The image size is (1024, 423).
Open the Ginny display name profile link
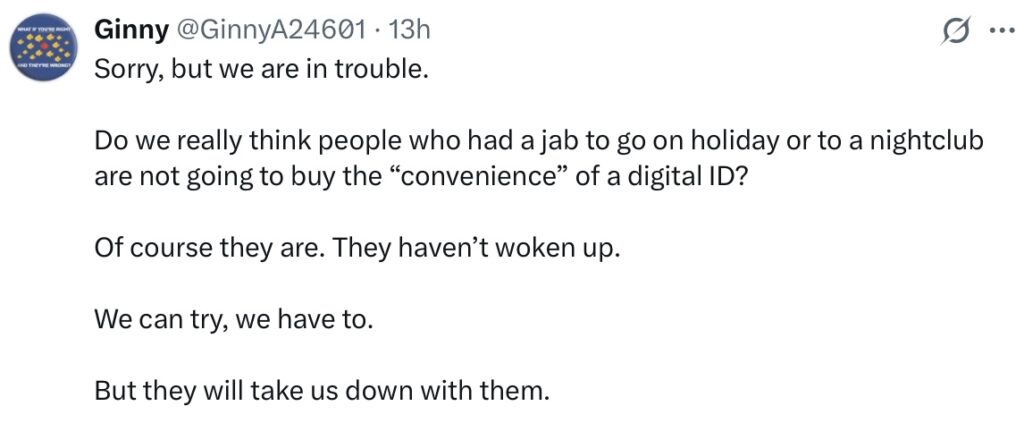pos(131,30)
